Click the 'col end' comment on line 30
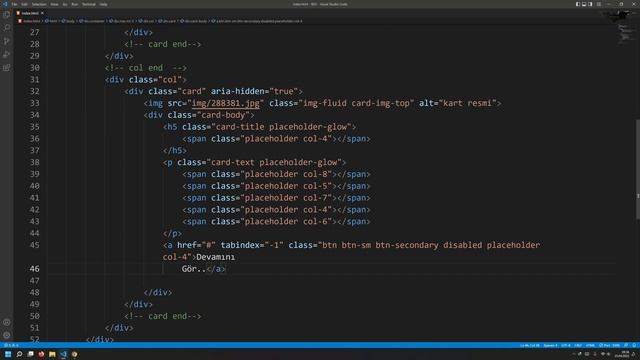The image size is (640, 360). (x=146, y=68)
